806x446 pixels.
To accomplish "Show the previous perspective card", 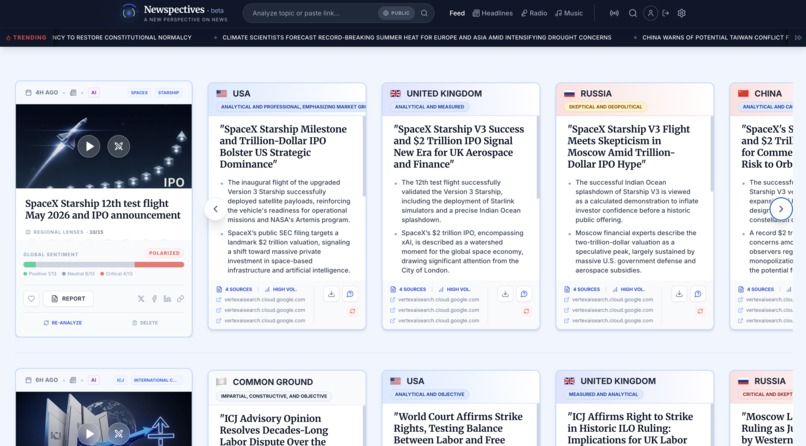I will click(x=215, y=209).
